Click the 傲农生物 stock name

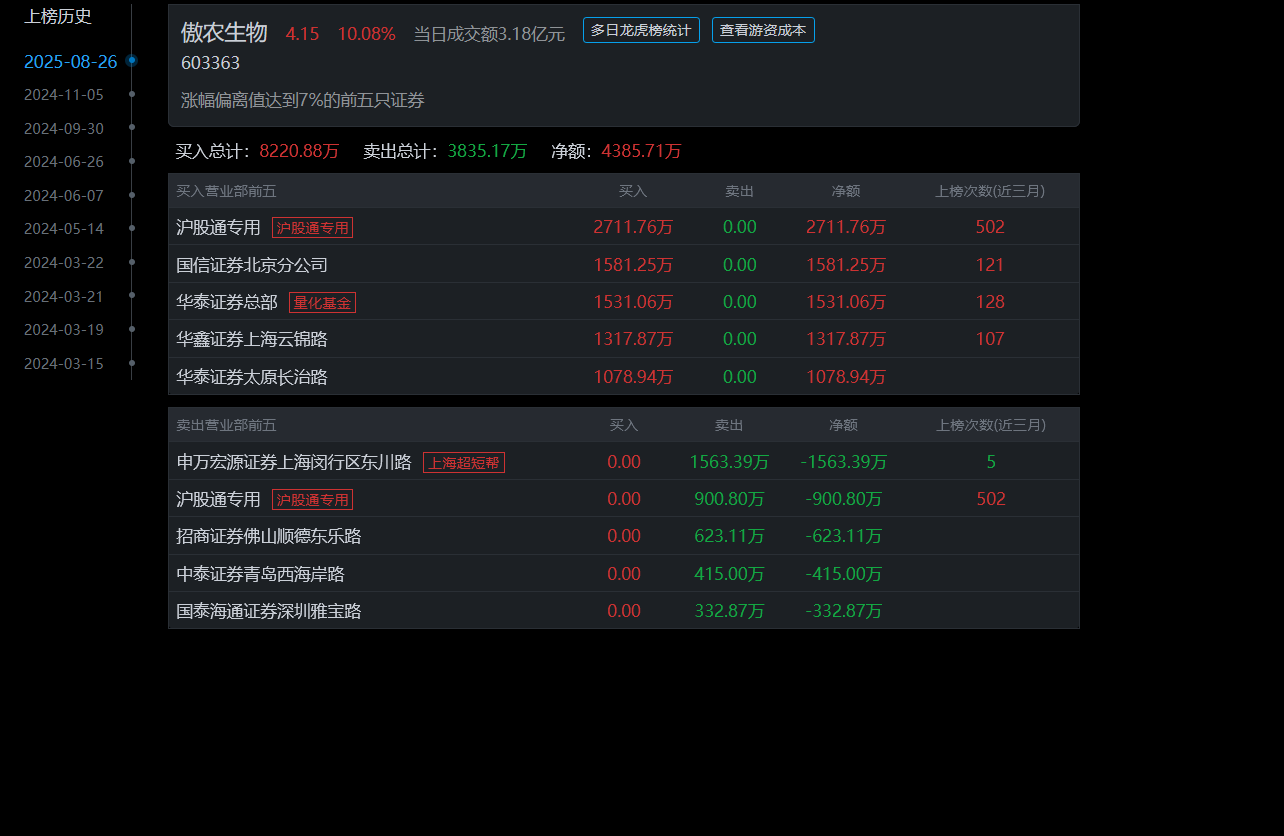coord(224,32)
